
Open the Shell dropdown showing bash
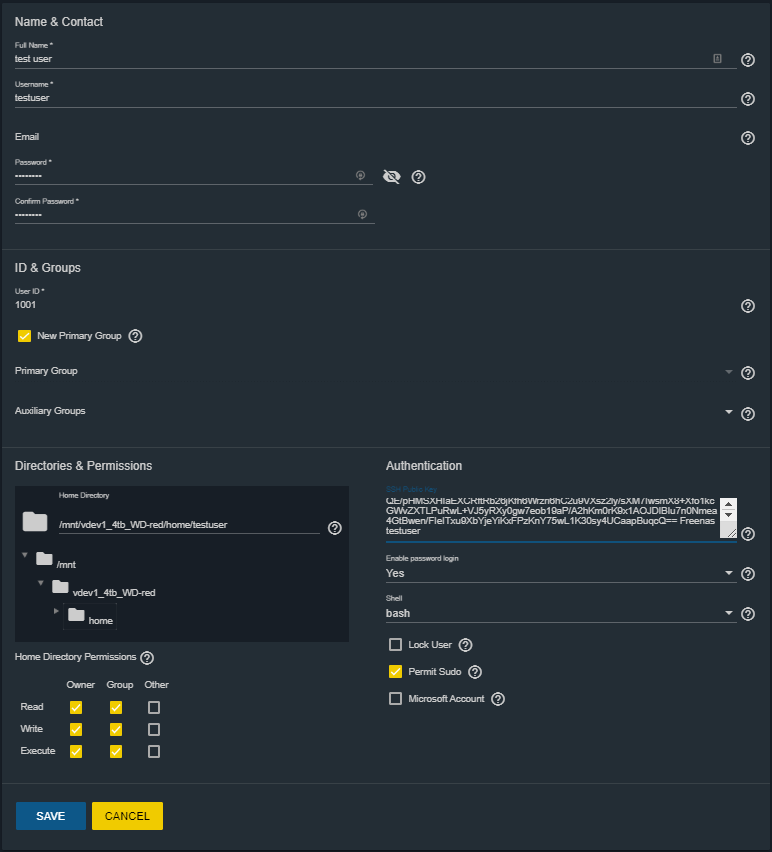pos(561,613)
